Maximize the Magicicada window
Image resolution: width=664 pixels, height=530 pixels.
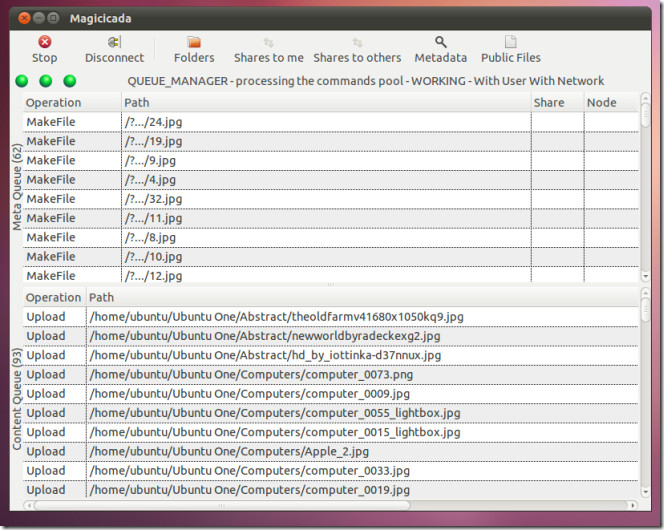pos(53,18)
